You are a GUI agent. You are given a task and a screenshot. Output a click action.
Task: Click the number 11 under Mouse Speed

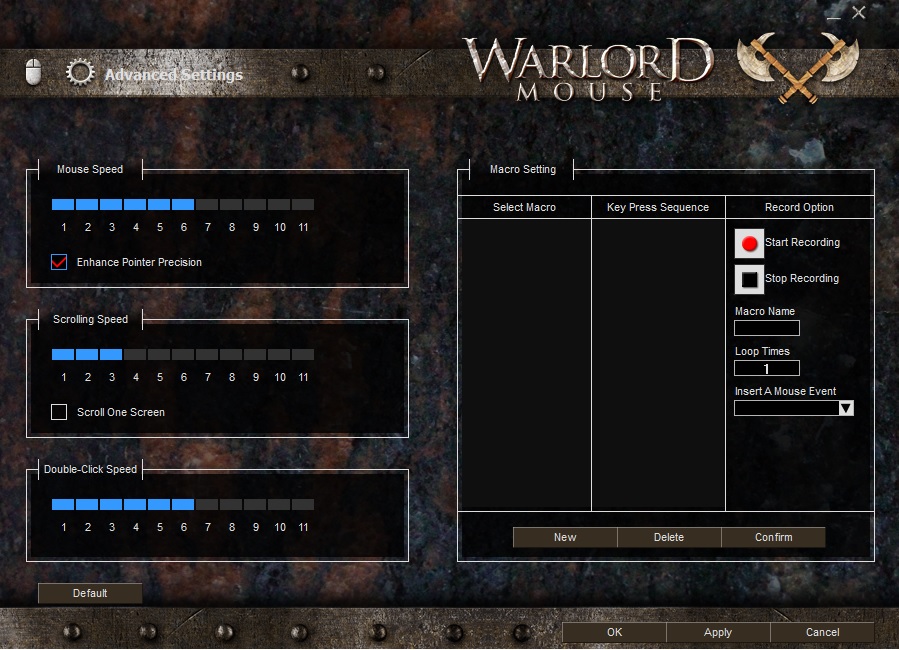pos(303,228)
